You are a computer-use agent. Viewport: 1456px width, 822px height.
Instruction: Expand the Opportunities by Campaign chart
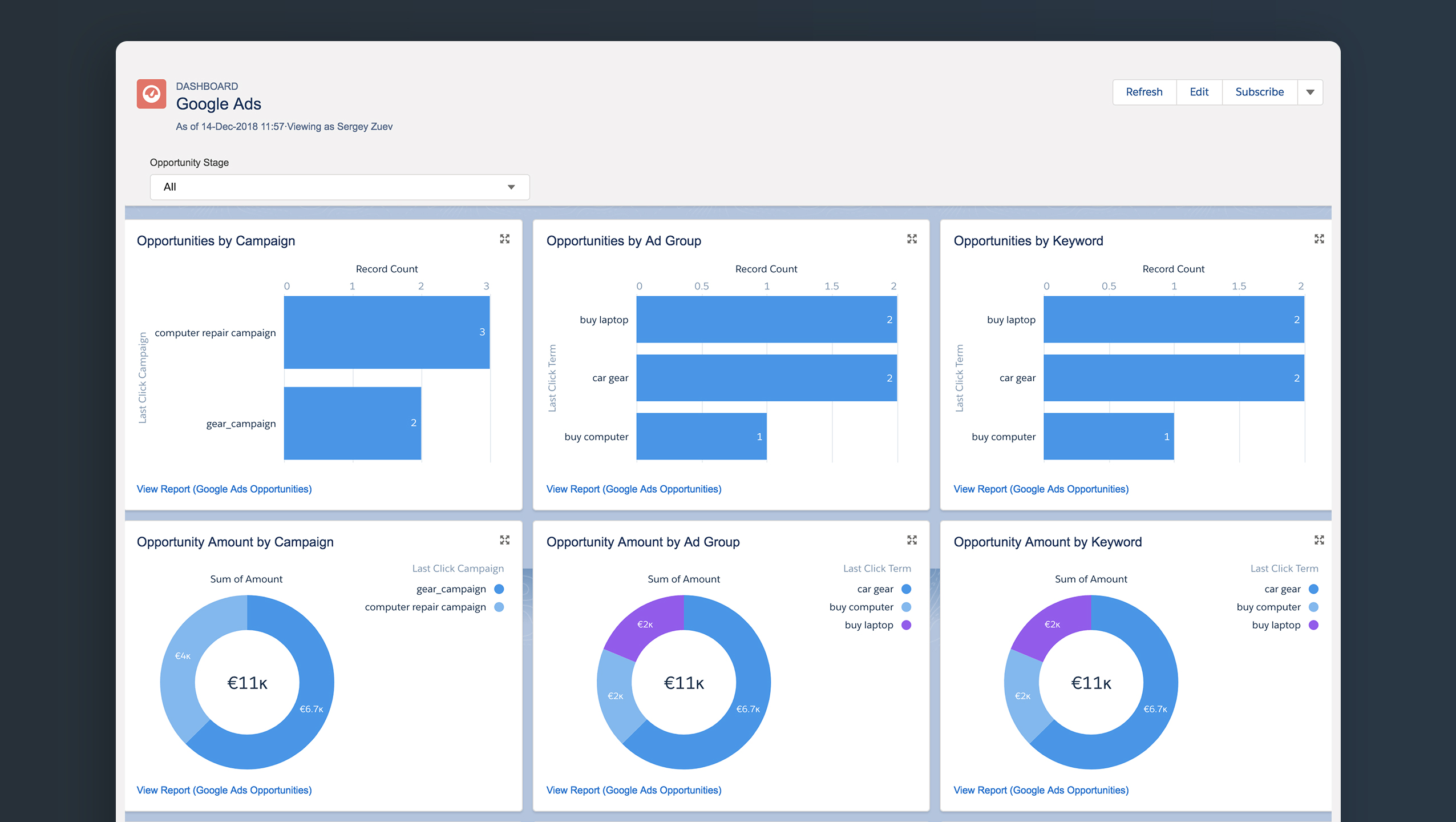pyautogui.click(x=504, y=239)
